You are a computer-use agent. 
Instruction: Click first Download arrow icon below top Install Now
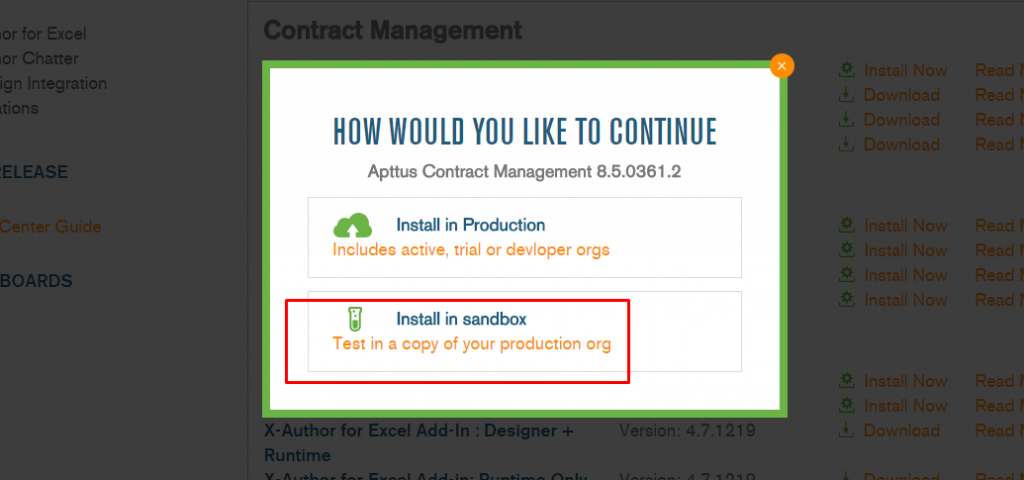[x=846, y=94]
